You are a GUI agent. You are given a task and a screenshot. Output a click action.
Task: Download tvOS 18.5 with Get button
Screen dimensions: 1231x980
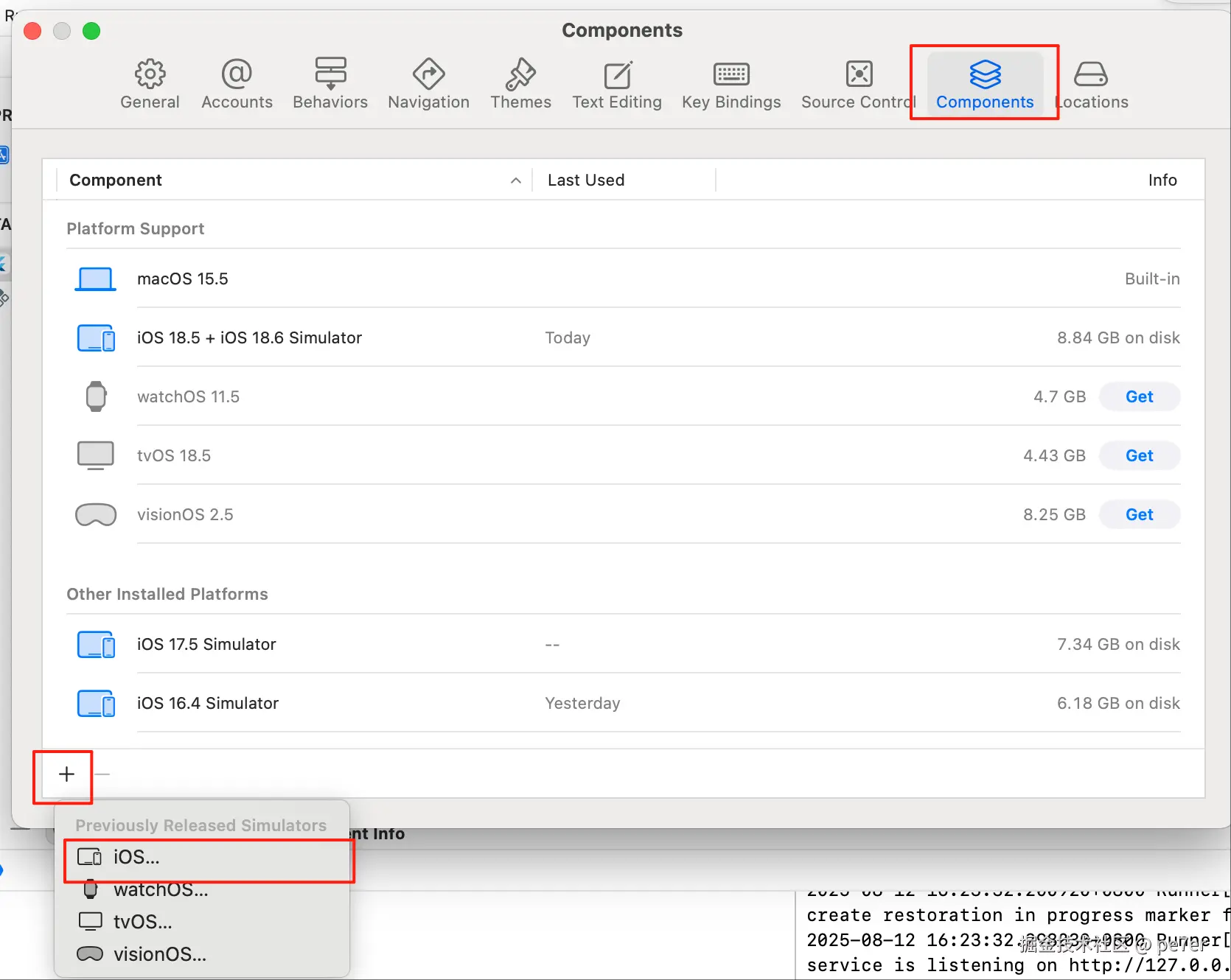tap(1139, 455)
